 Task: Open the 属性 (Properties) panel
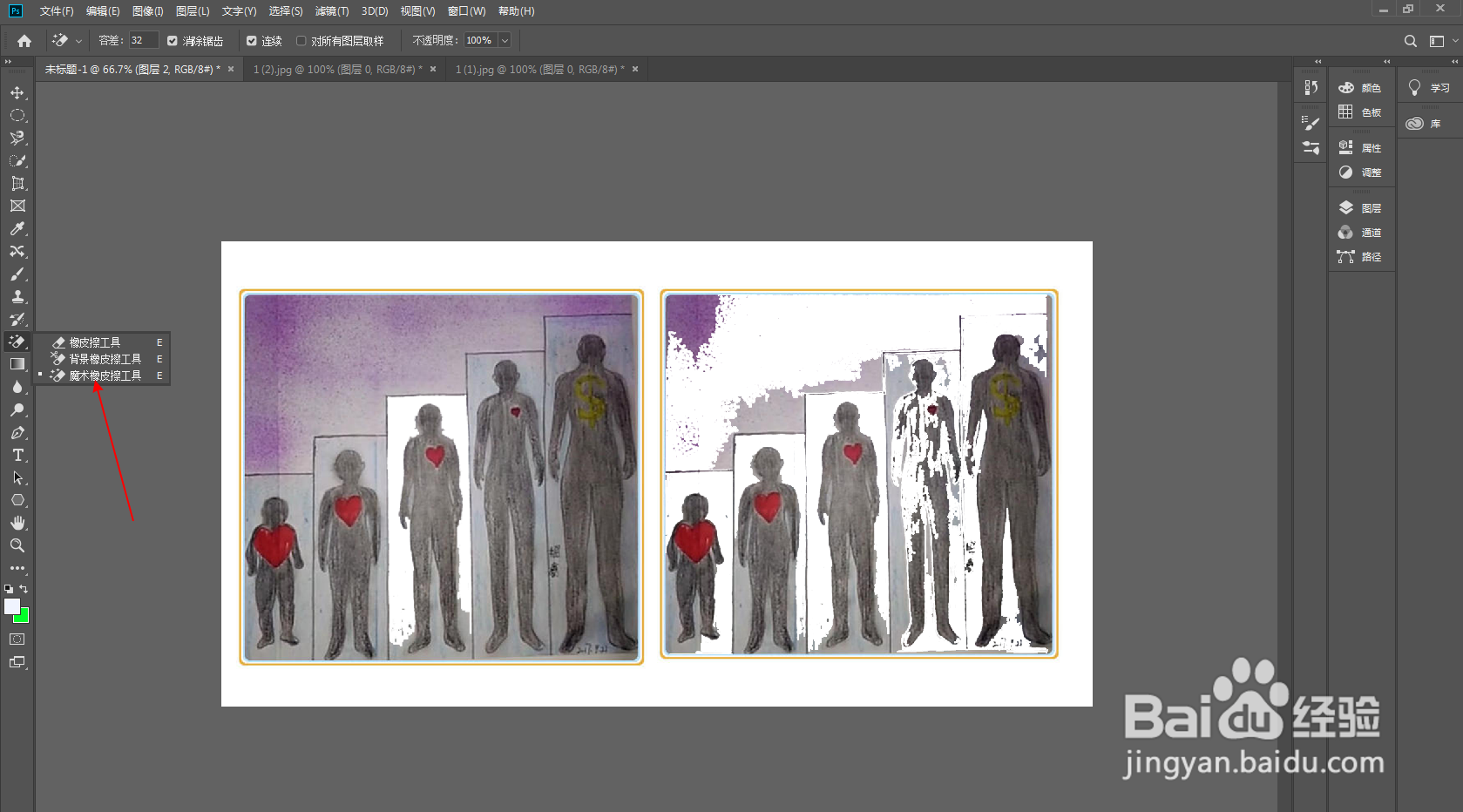[1361, 148]
